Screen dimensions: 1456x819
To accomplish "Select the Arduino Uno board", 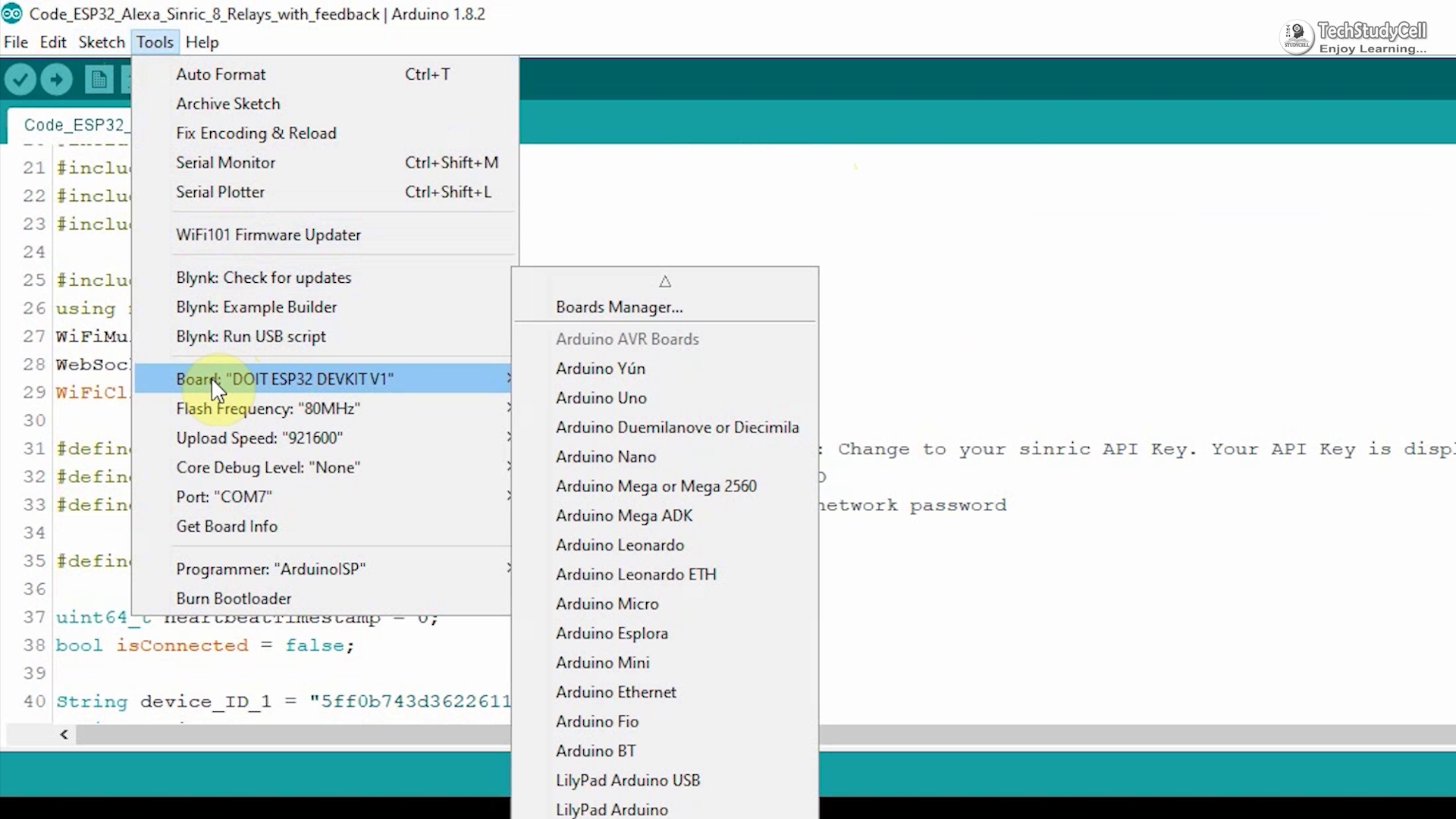I will tap(601, 397).
